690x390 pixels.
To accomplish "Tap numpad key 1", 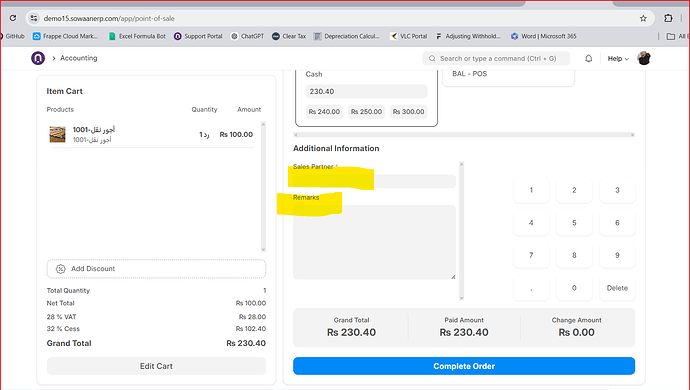I will pos(531,190).
